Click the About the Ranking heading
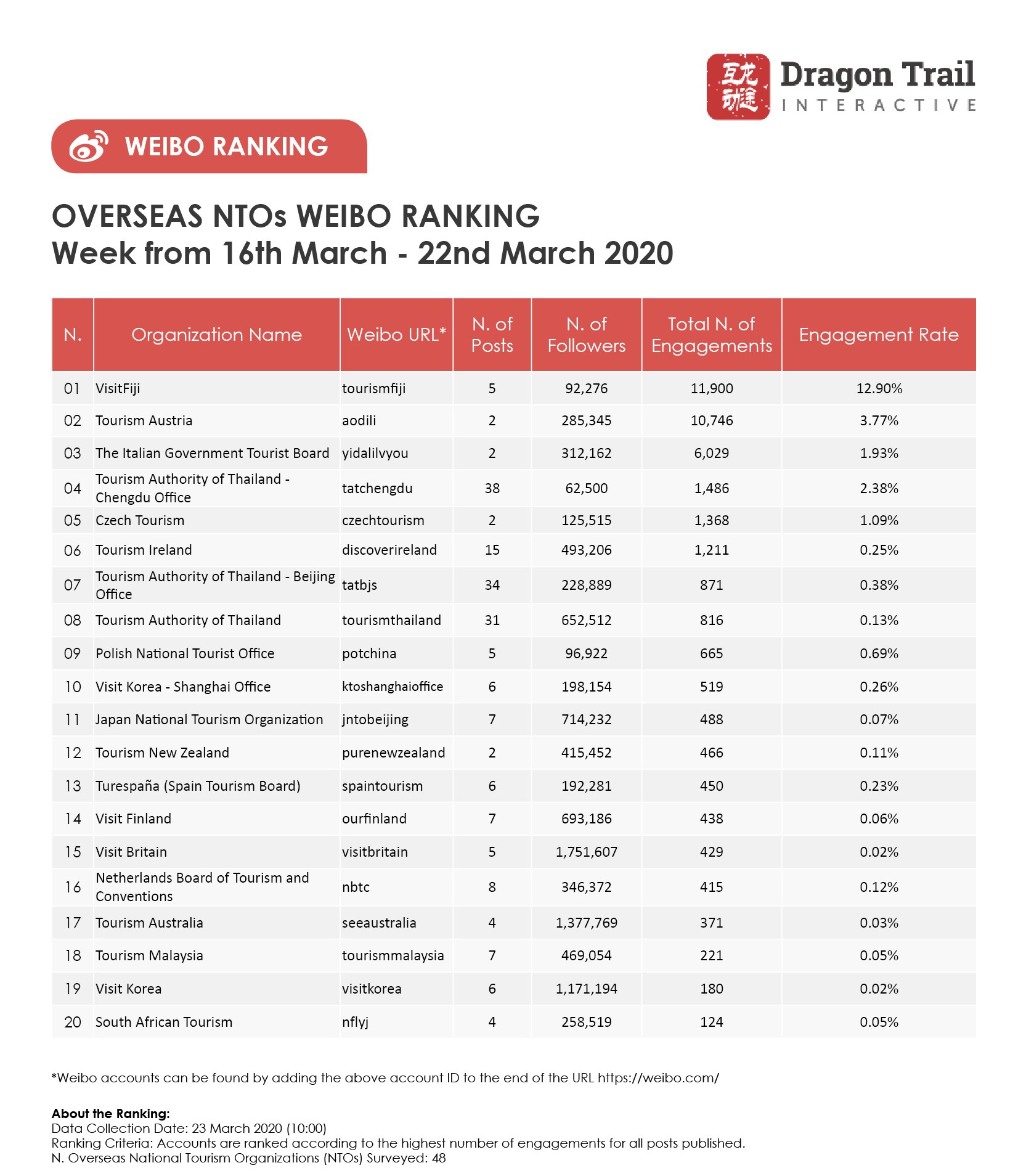 (110, 1114)
